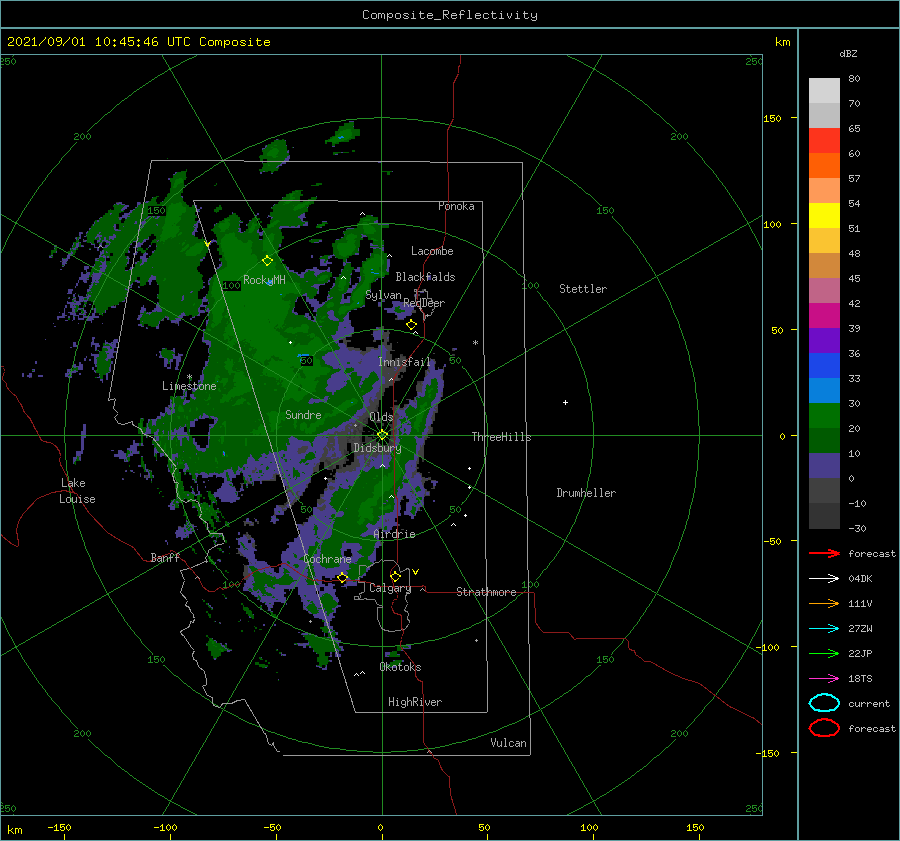Screen dimensions: 900x841
Task: Click the yellow diamond marker below RedDeer
Action: [x=411, y=325]
